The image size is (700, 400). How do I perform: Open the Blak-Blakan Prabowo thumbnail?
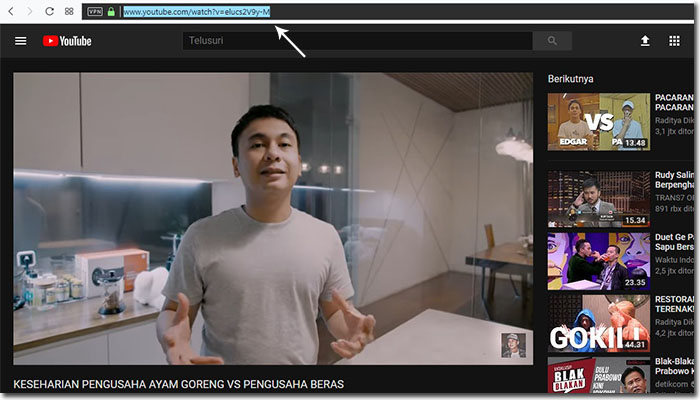(599, 375)
